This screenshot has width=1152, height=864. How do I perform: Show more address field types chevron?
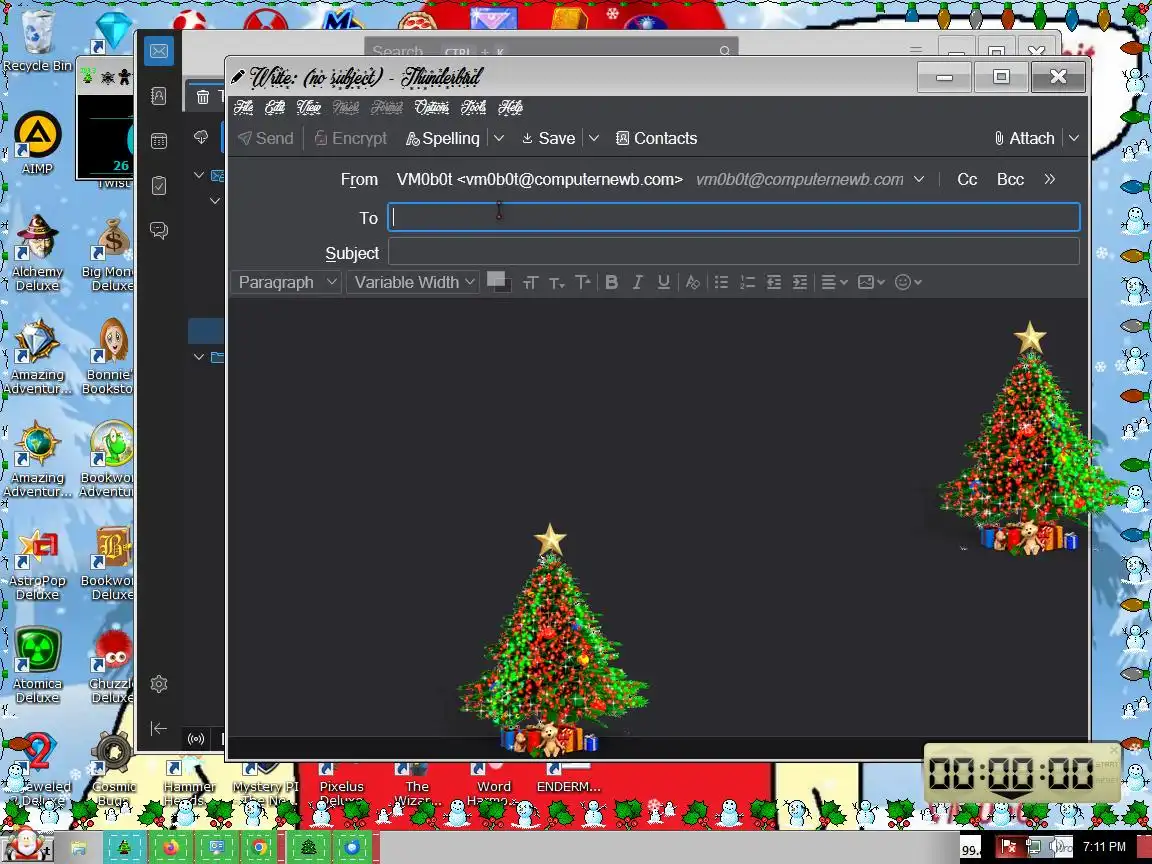pyautogui.click(x=1050, y=179)
